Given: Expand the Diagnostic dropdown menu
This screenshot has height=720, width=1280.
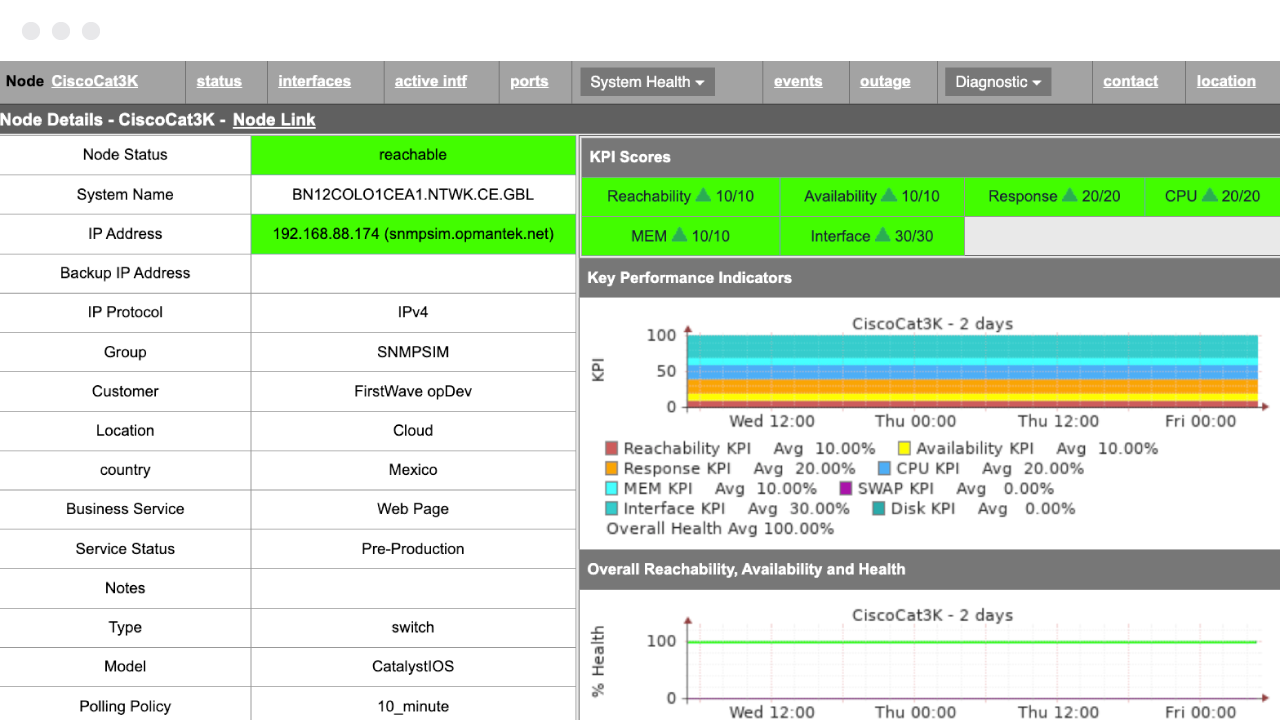Looking at the screenshot, I should click(997, 82).
